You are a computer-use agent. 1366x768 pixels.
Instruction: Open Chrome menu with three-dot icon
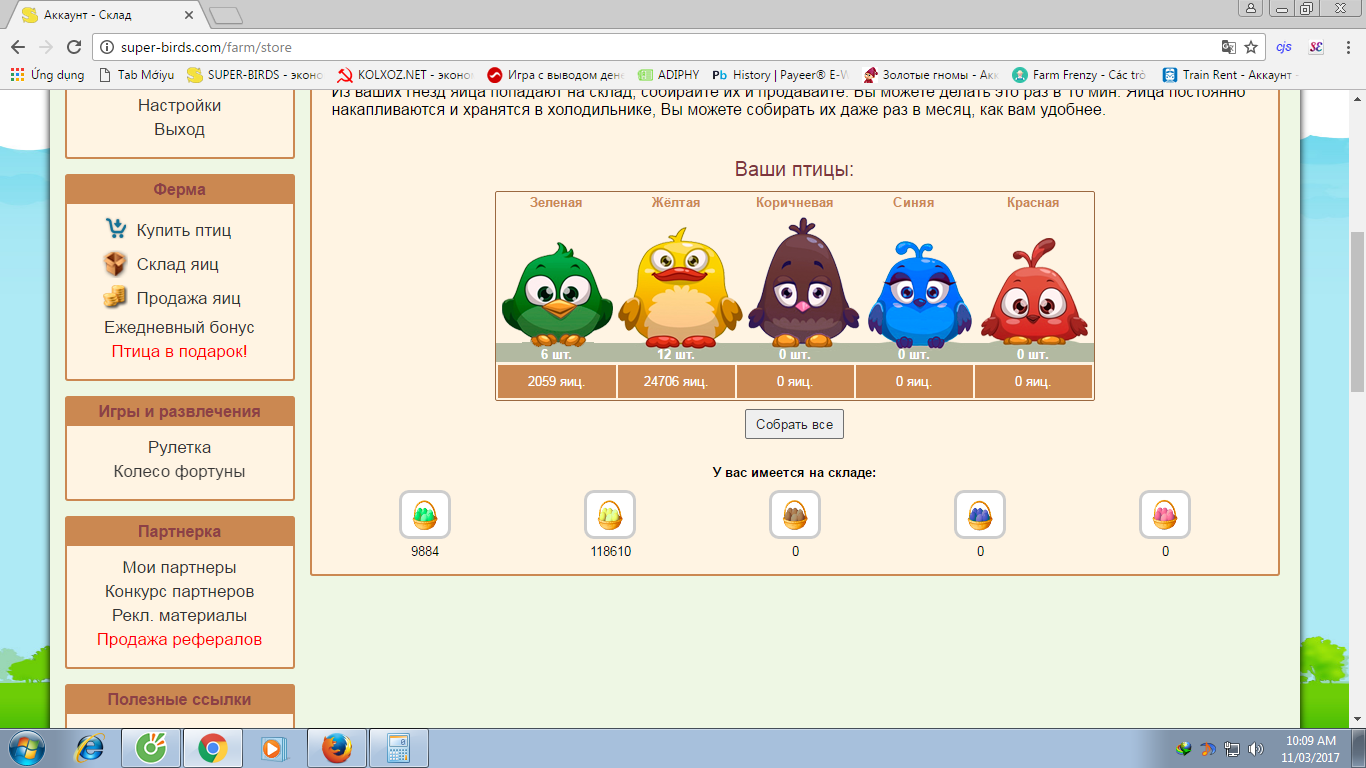click(x=1347, y=47)
